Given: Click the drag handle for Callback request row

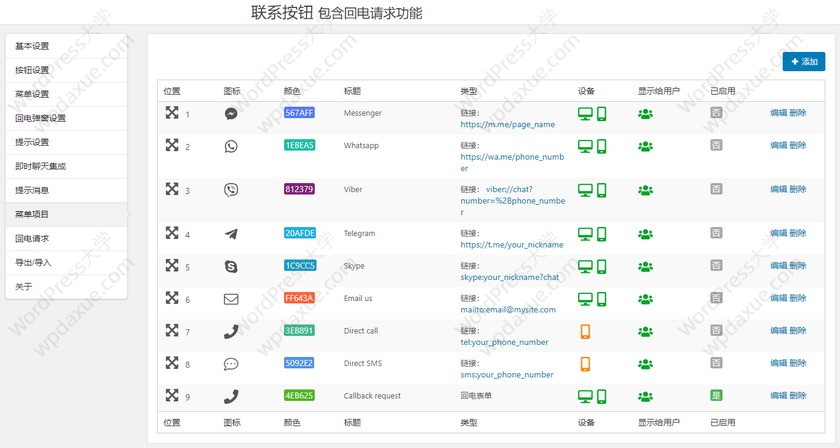Looking at the screenshot, I should (x=172, y=396).
